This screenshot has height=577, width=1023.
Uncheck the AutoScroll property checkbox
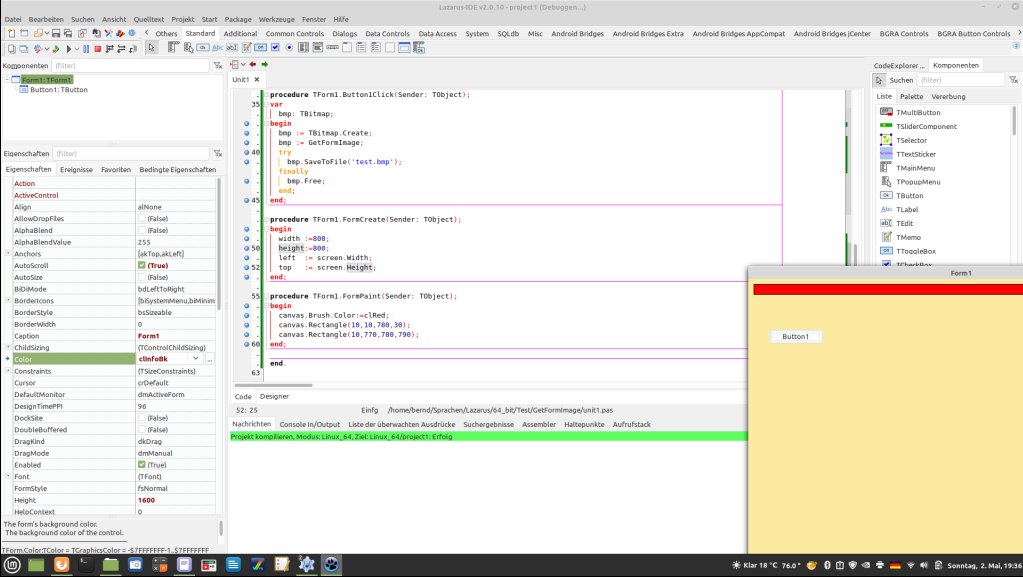[x=142, y=266]
